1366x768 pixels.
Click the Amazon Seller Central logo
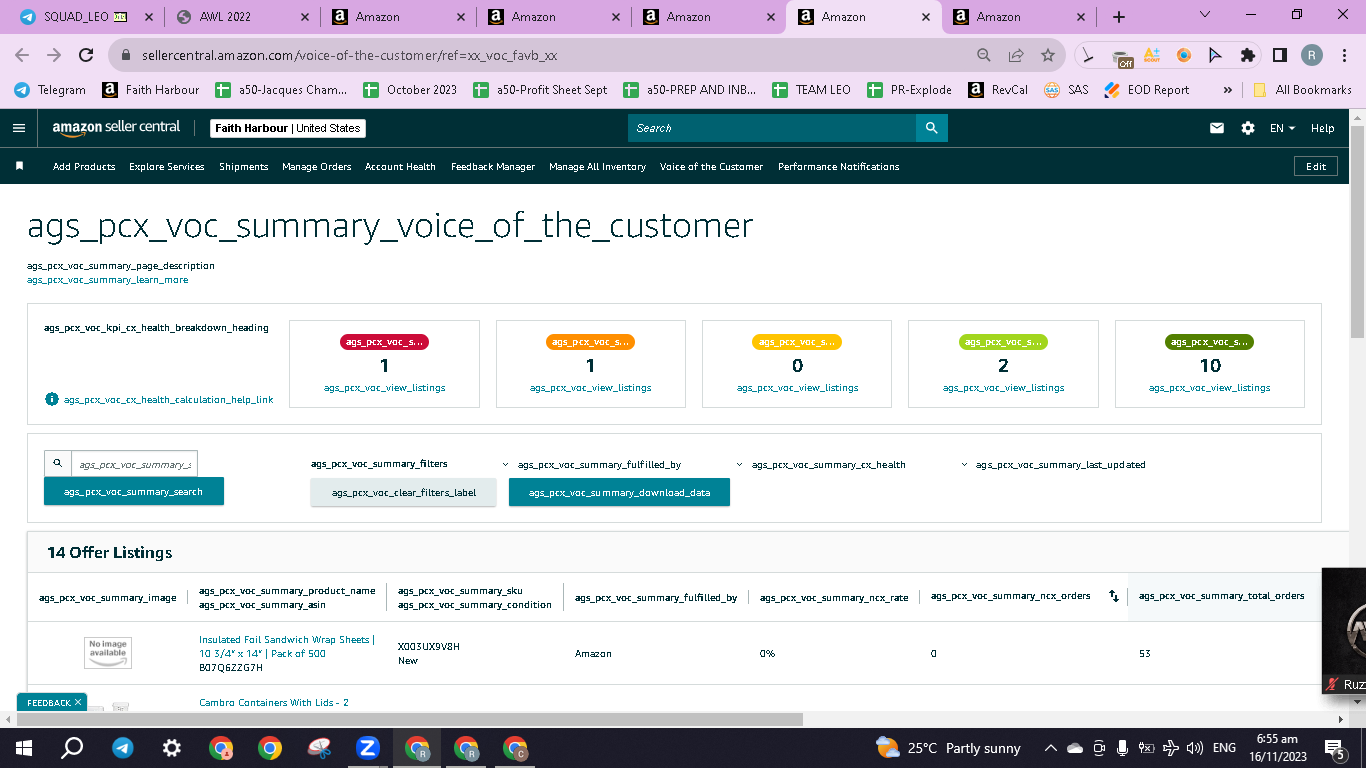pyautogui.click(x=117, y=128)
